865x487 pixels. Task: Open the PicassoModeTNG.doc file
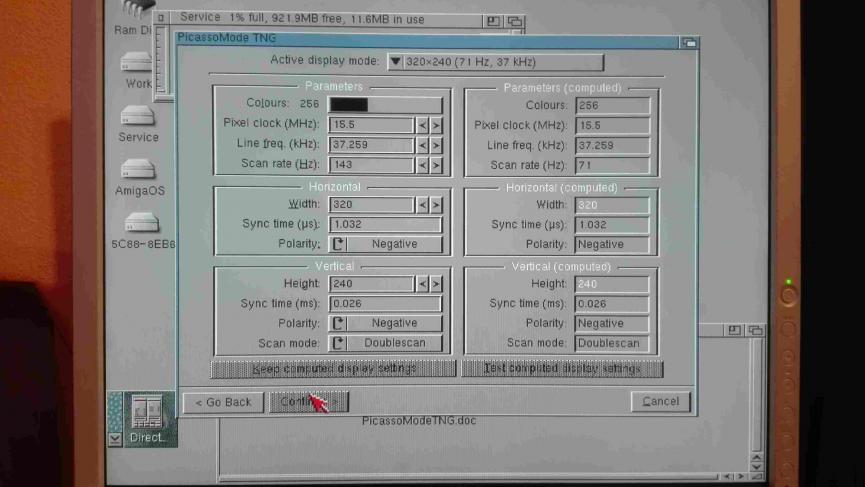point(418,421)
